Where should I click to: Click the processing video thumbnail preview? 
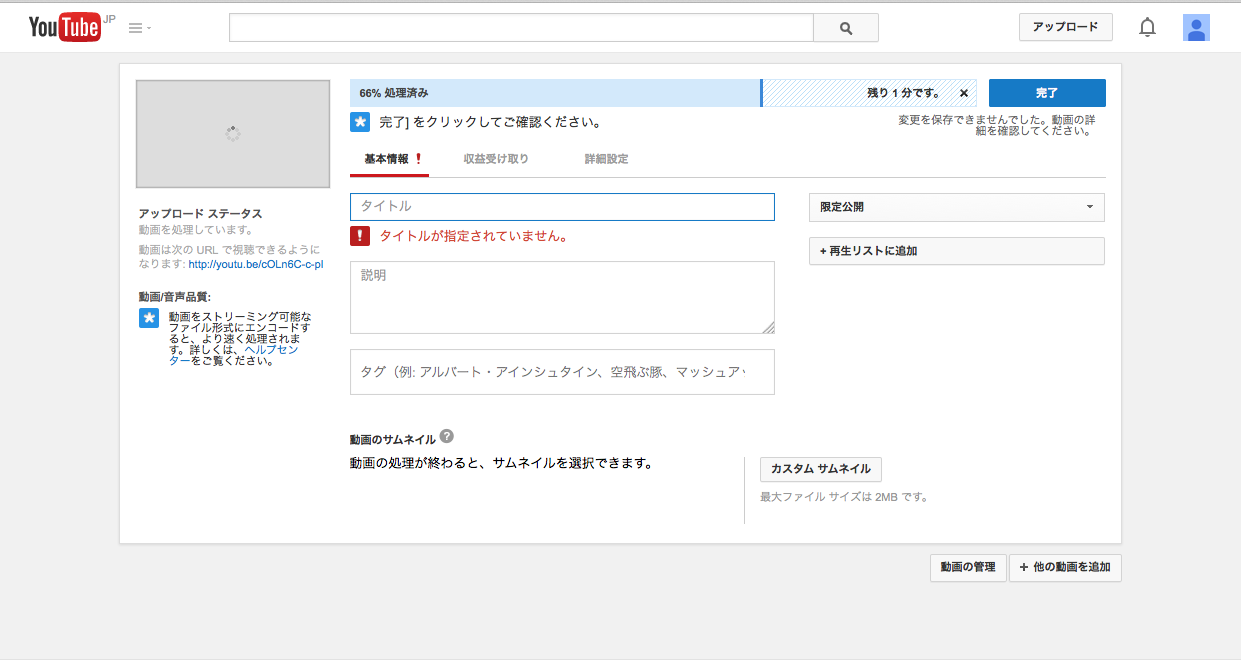(233, 134)
